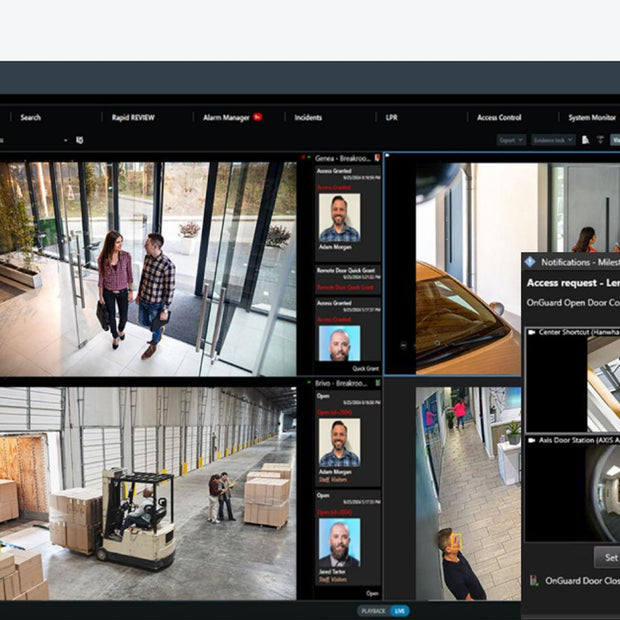
Task: Click the icon beside the view selector
Action: pyautogui.click(x=79, y=140)
